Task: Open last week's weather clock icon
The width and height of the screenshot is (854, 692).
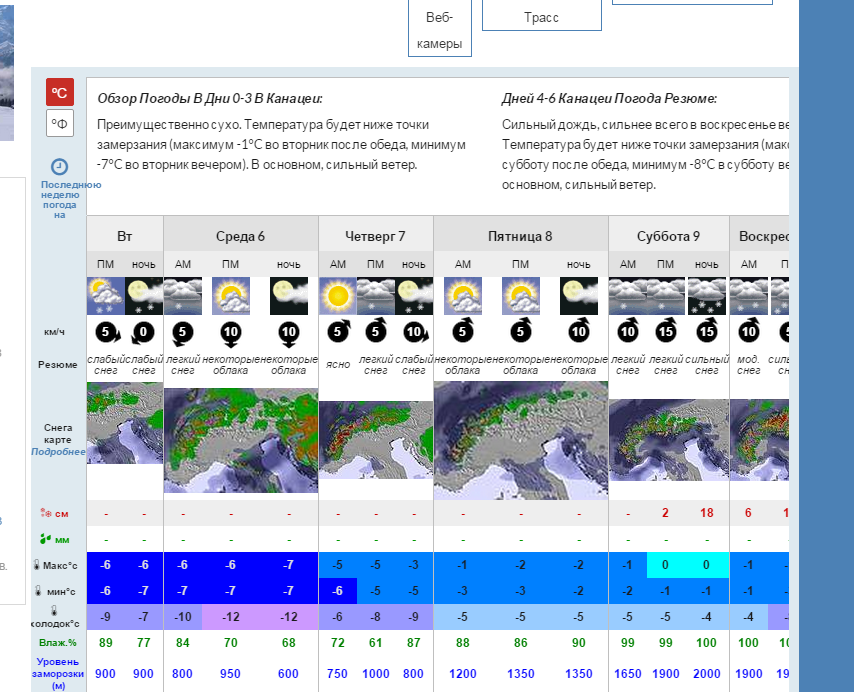Action: [x=59, y=167]
